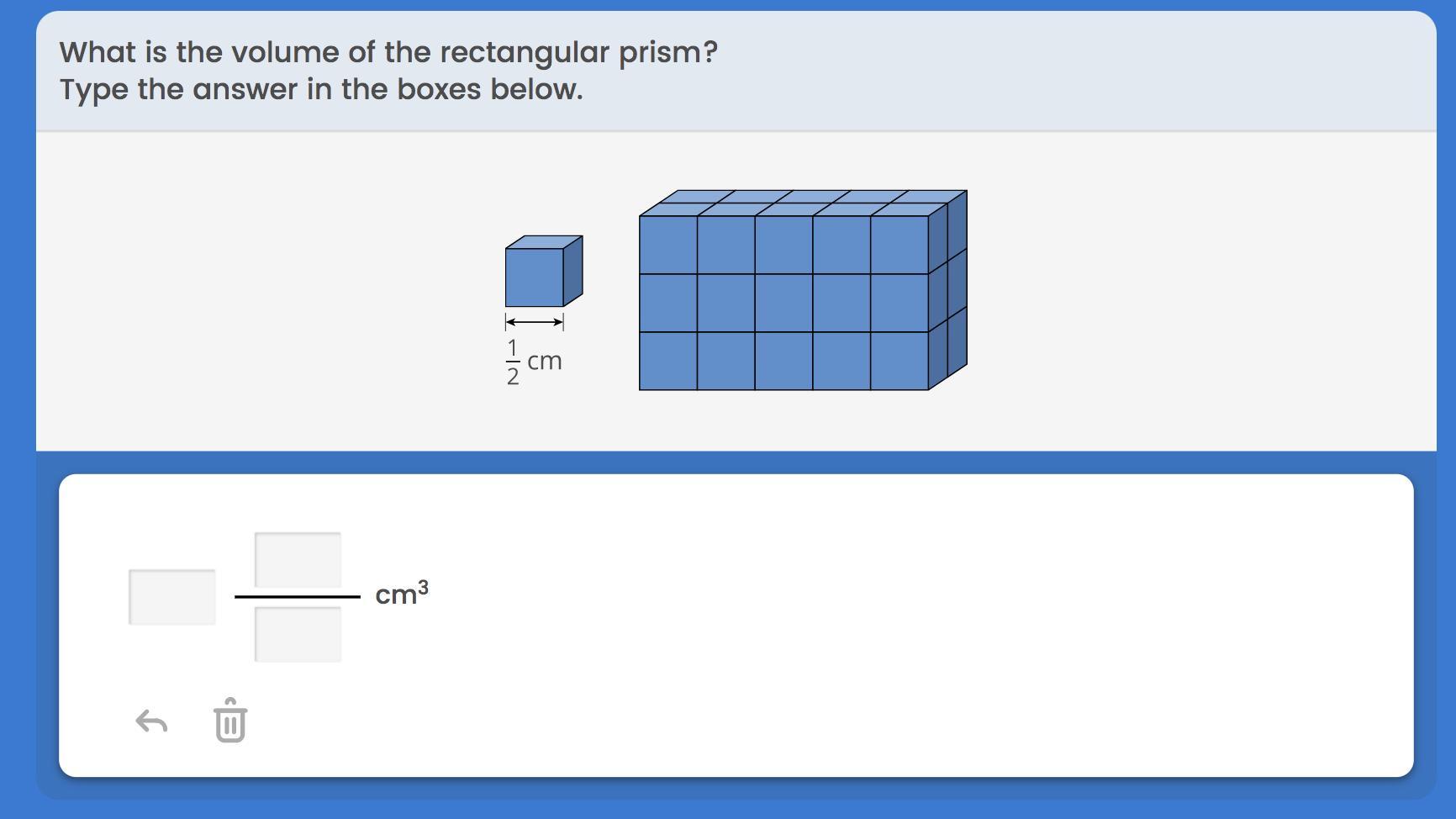Click the top-left front cube of prism
1456x819 pixels.
tap(668, 245)
